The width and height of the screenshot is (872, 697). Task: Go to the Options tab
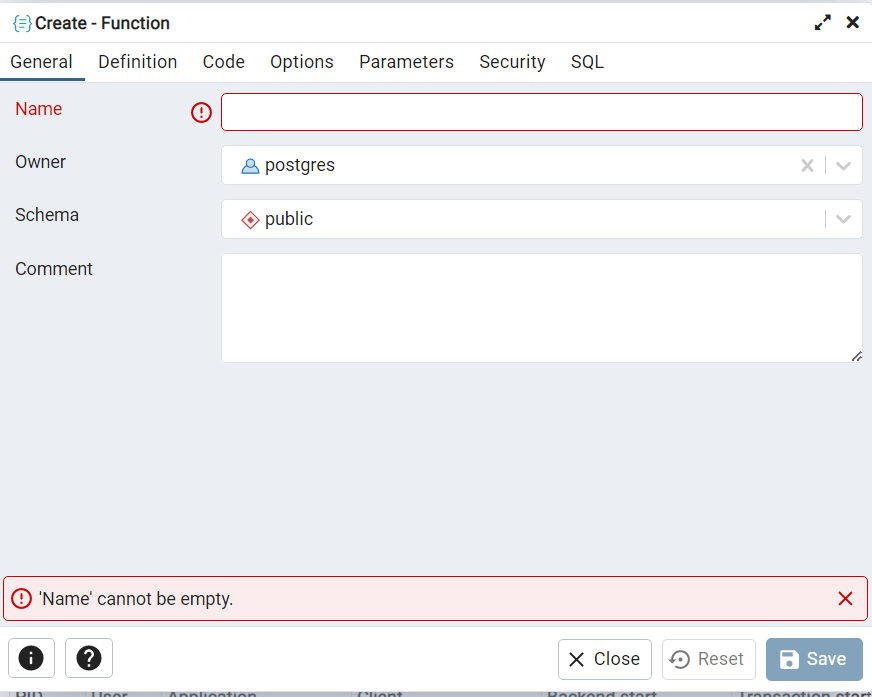[x=302, y=62]
